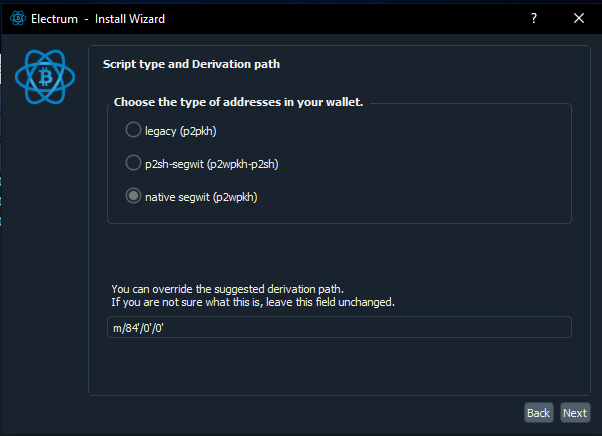Close the Install Wizard window
The image size is (602, 436).
pyautogui.click(x=579, y=18)
